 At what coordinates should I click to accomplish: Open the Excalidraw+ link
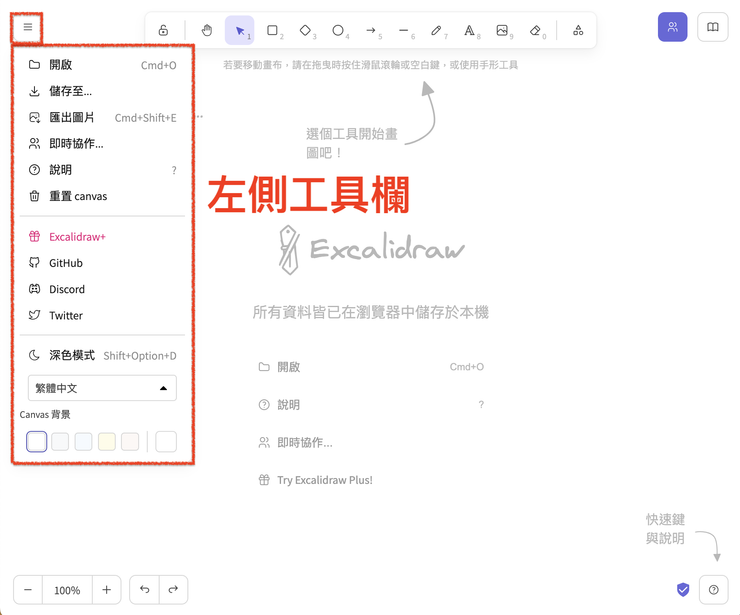tap(102, 236)
